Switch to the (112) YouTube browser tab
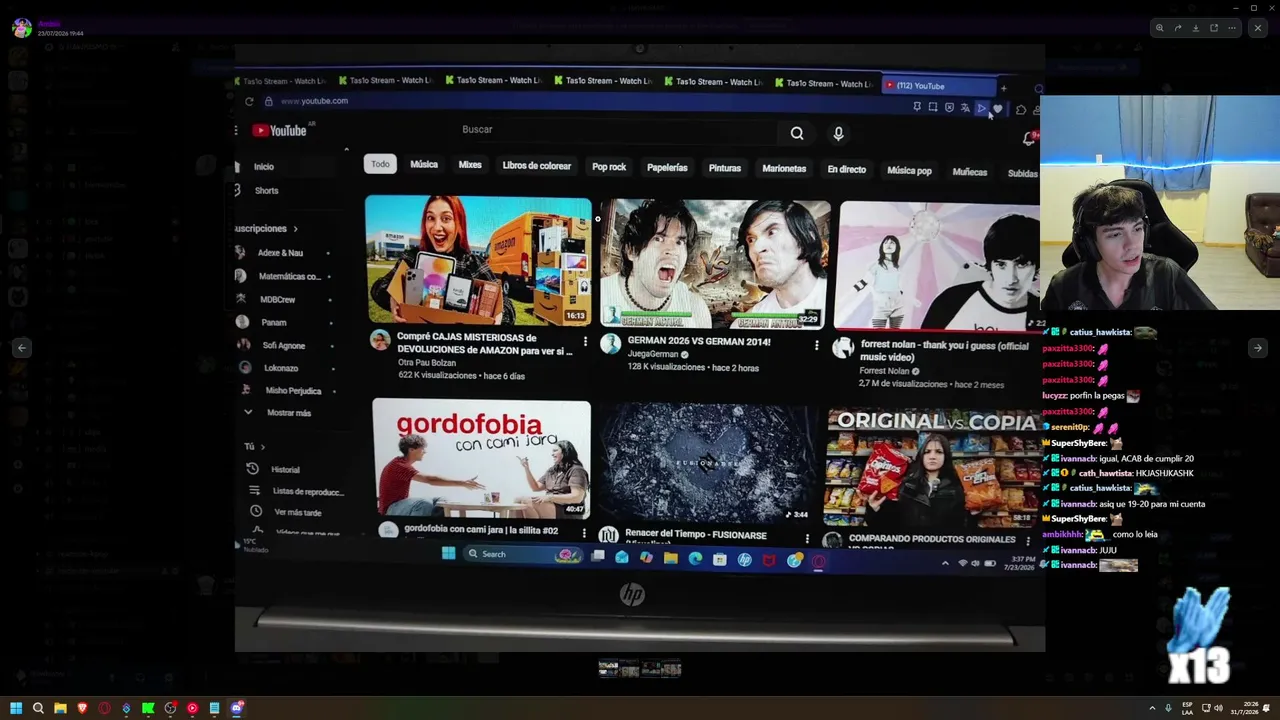Screen dimensions: 1280x720 (x=938, y=86)
